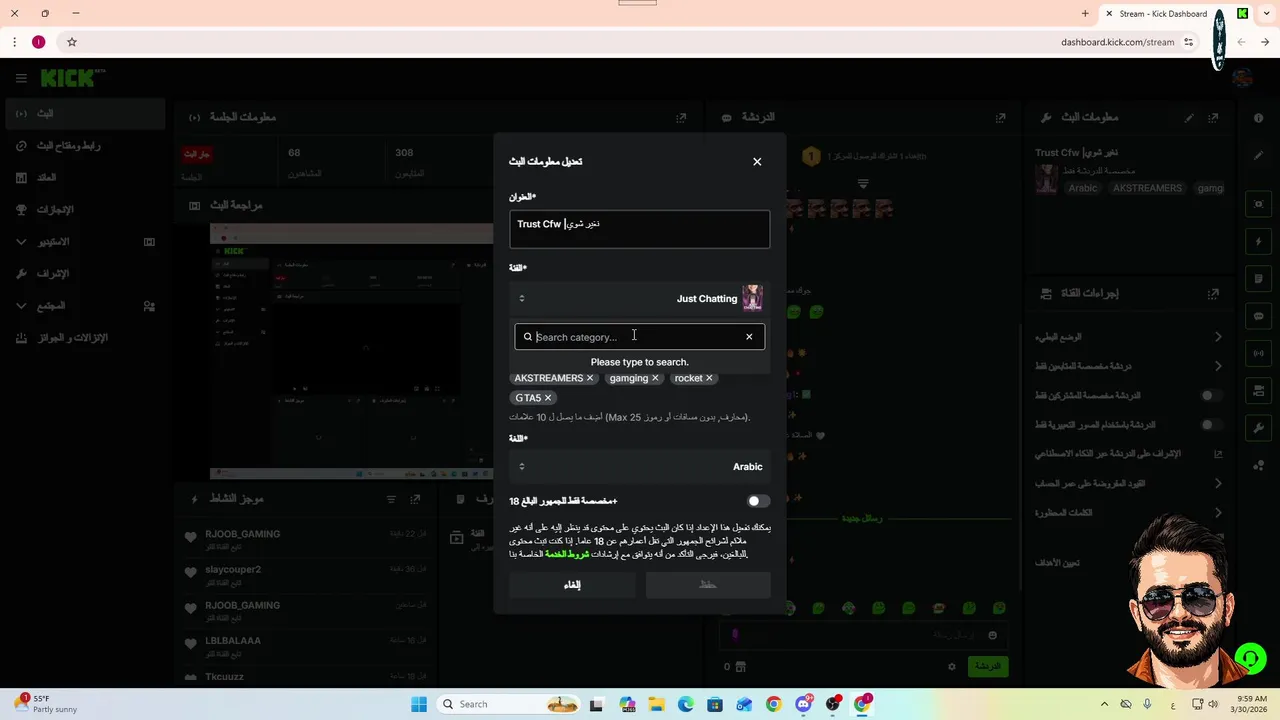
Task: Click the stream title input field
Action: tap(639, 229)
